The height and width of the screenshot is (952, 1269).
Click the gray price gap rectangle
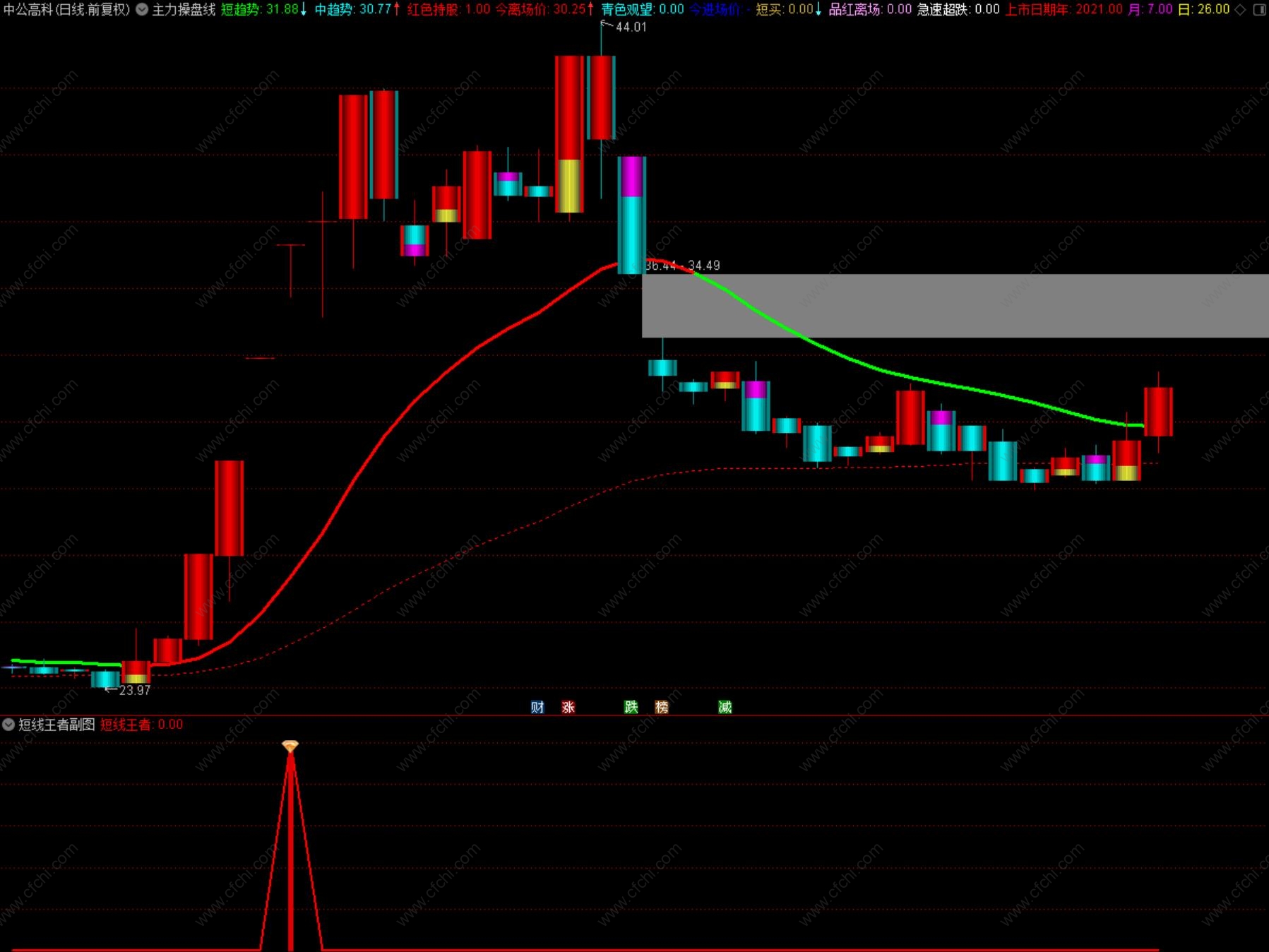click(955, 305)
